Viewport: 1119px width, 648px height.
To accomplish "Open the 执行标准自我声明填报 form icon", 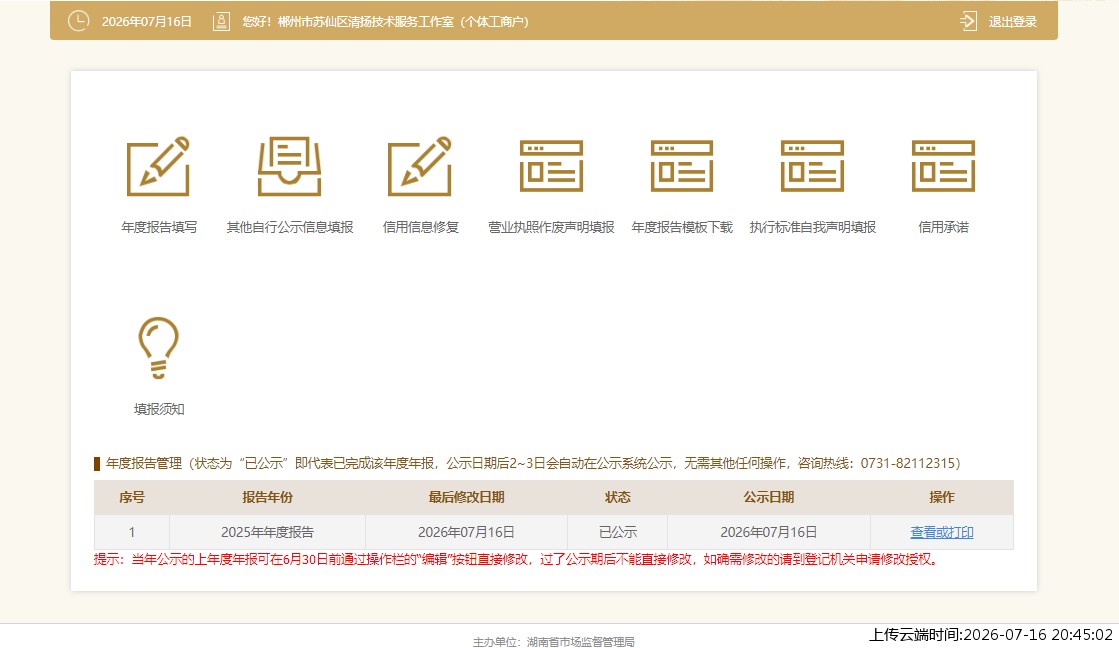I will point(812,166).
